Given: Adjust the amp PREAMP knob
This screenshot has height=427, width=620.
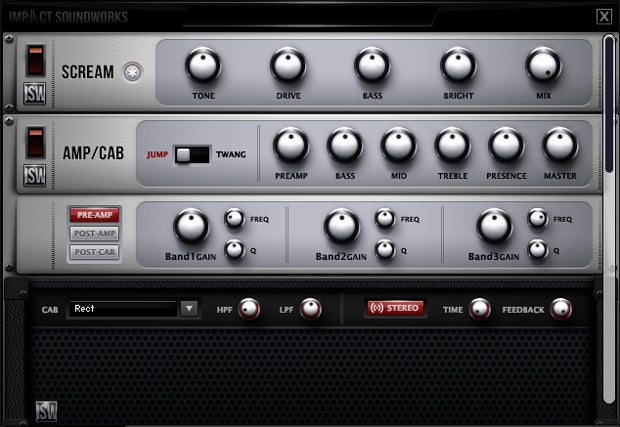Looking at the screenshot, I should (x=291, y=145).
